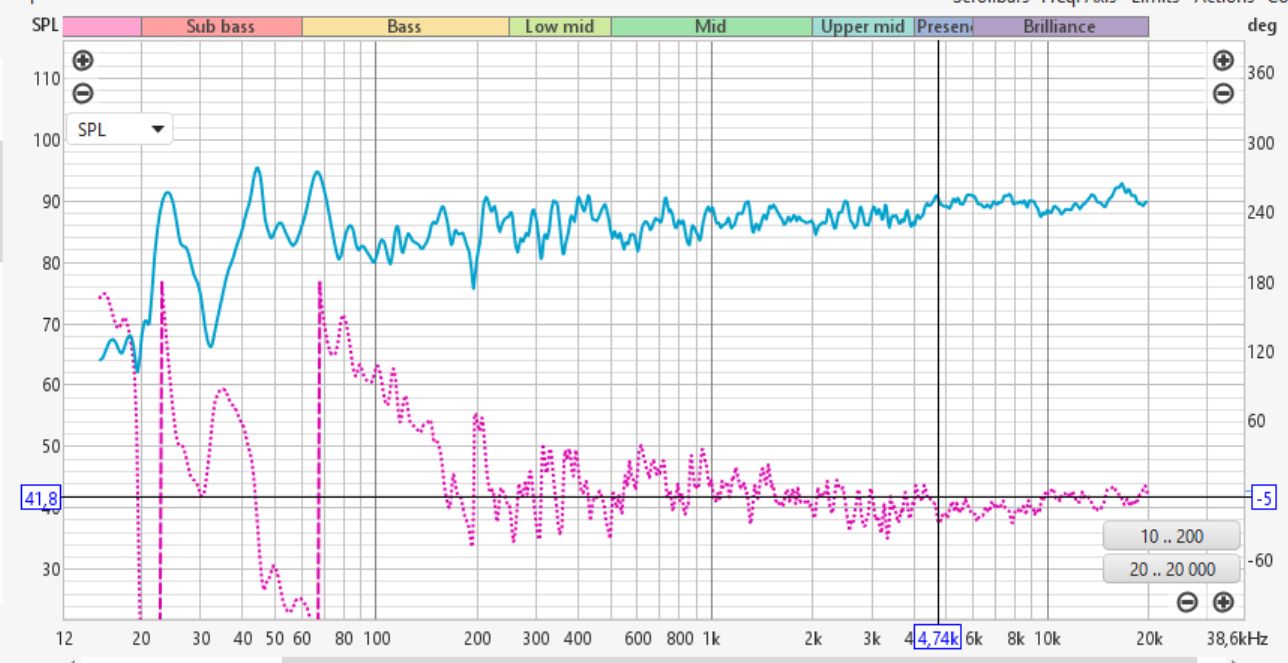Zoom in right vertical axis plus icon

click(x=1223, y=60)
